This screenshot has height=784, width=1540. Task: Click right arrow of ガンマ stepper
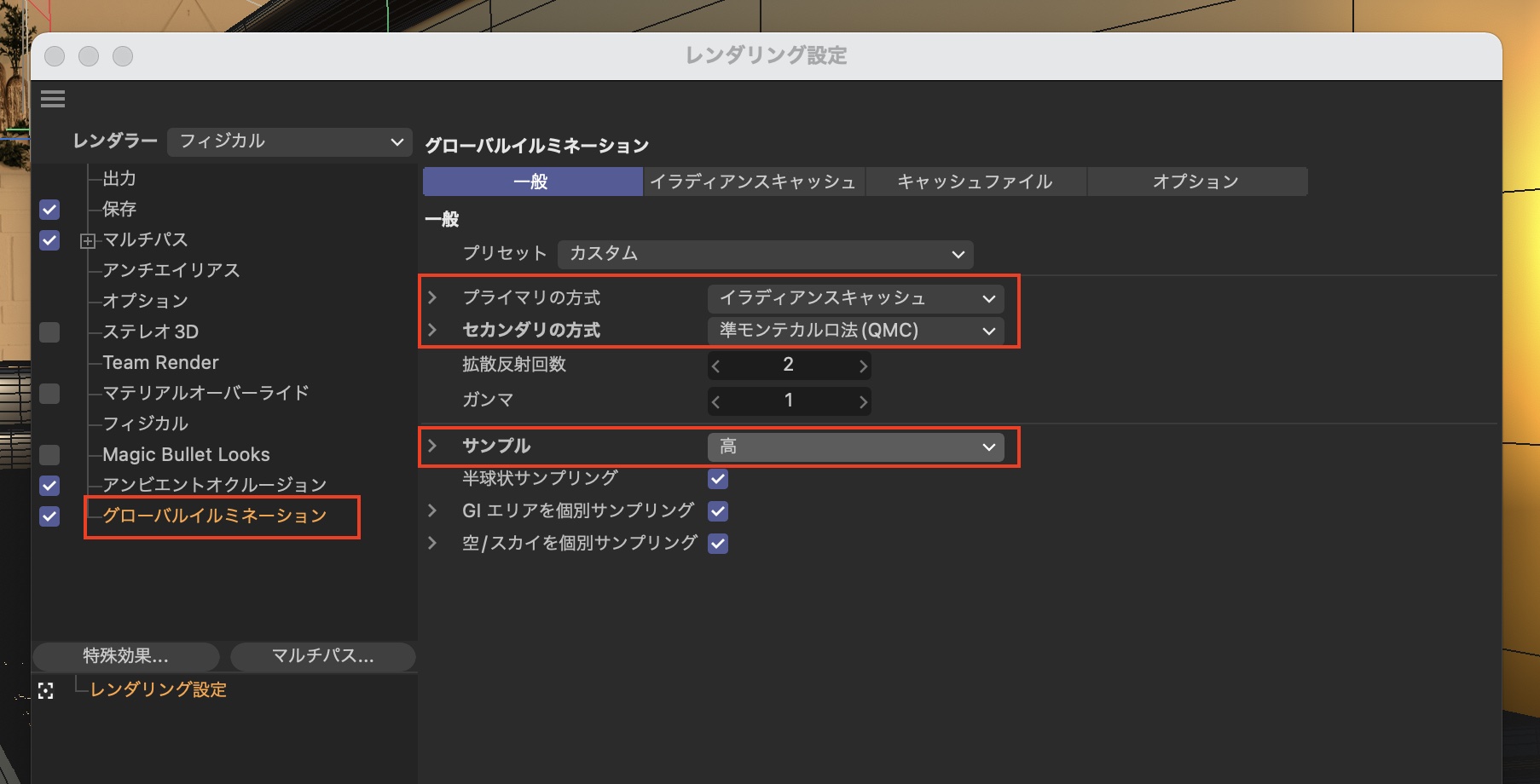[862, 401]
